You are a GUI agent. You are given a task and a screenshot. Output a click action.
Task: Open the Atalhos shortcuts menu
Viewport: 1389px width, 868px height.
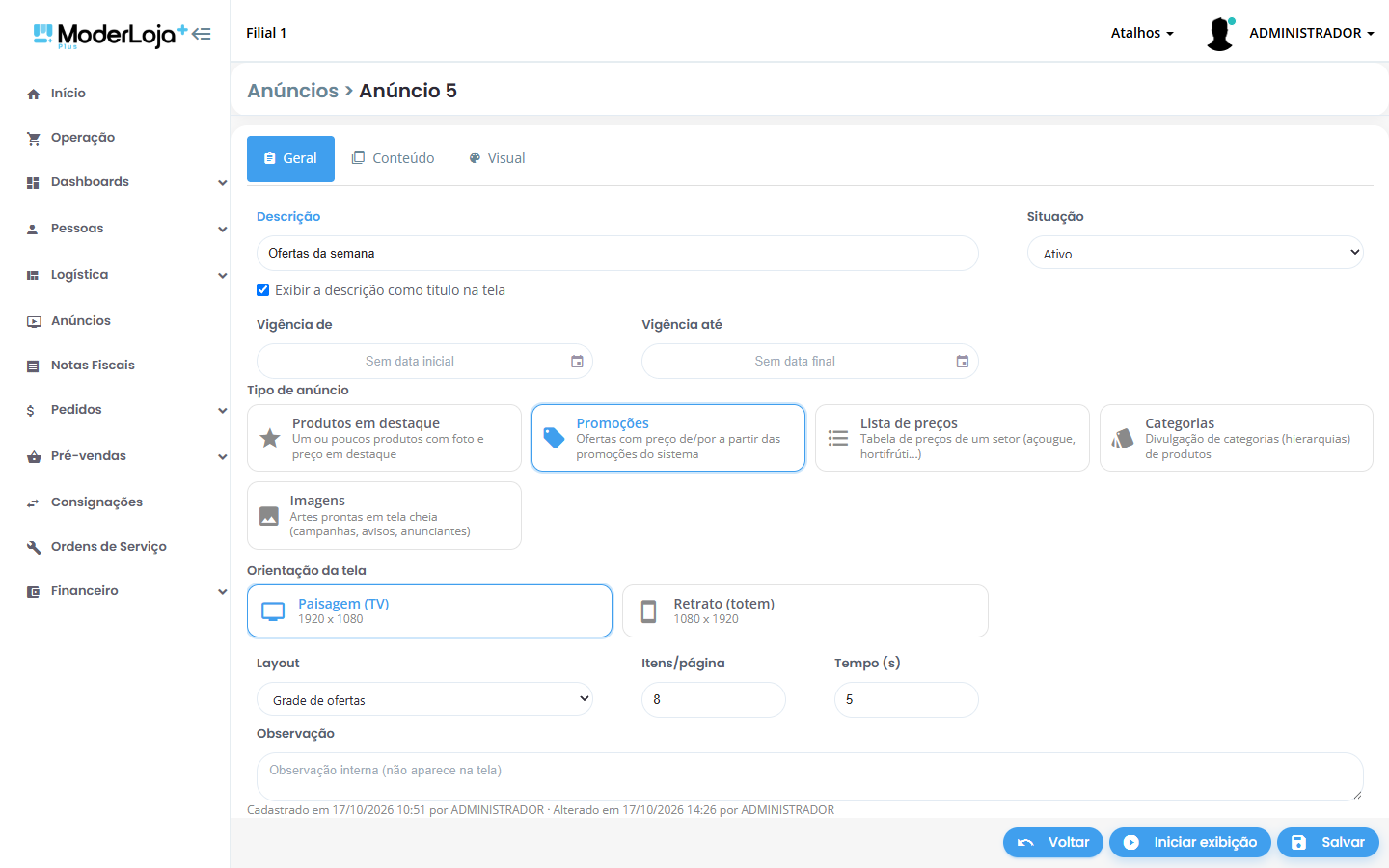(x=1142, y=33)
